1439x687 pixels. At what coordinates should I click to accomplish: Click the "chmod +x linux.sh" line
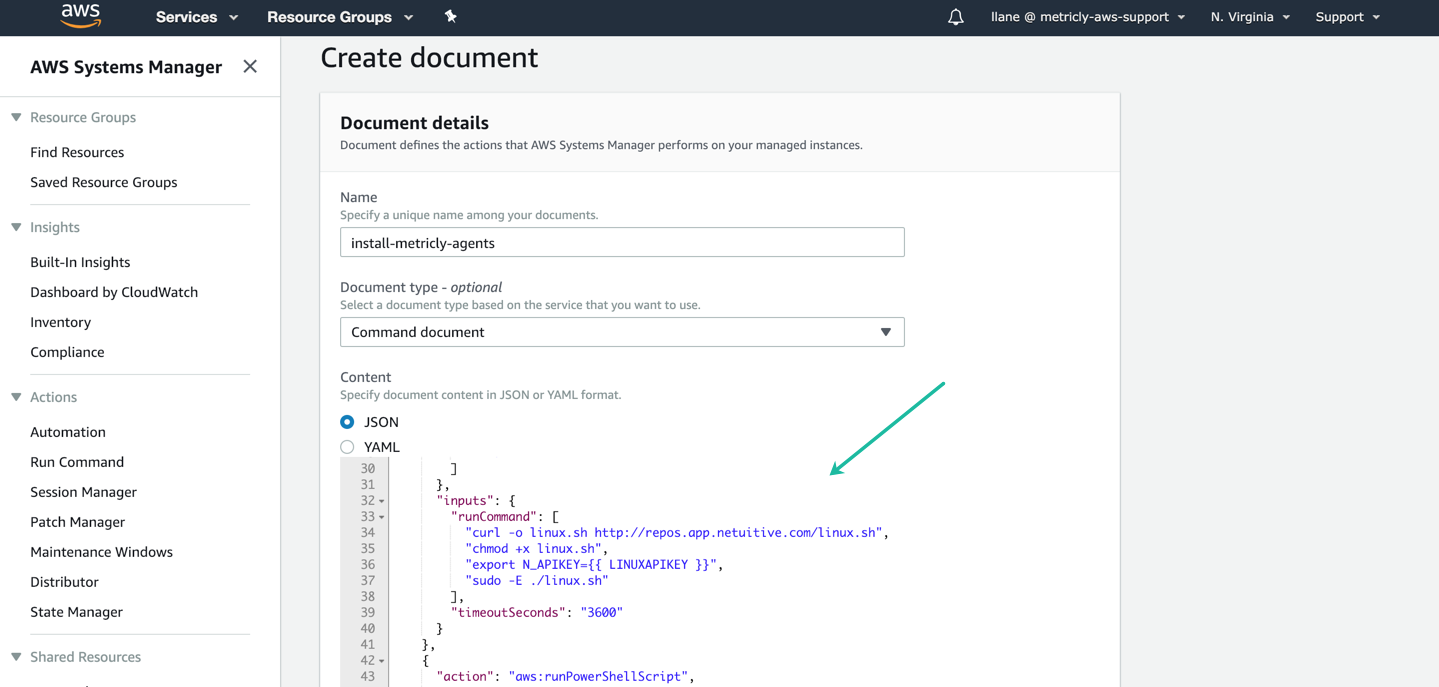pos(537,549)
